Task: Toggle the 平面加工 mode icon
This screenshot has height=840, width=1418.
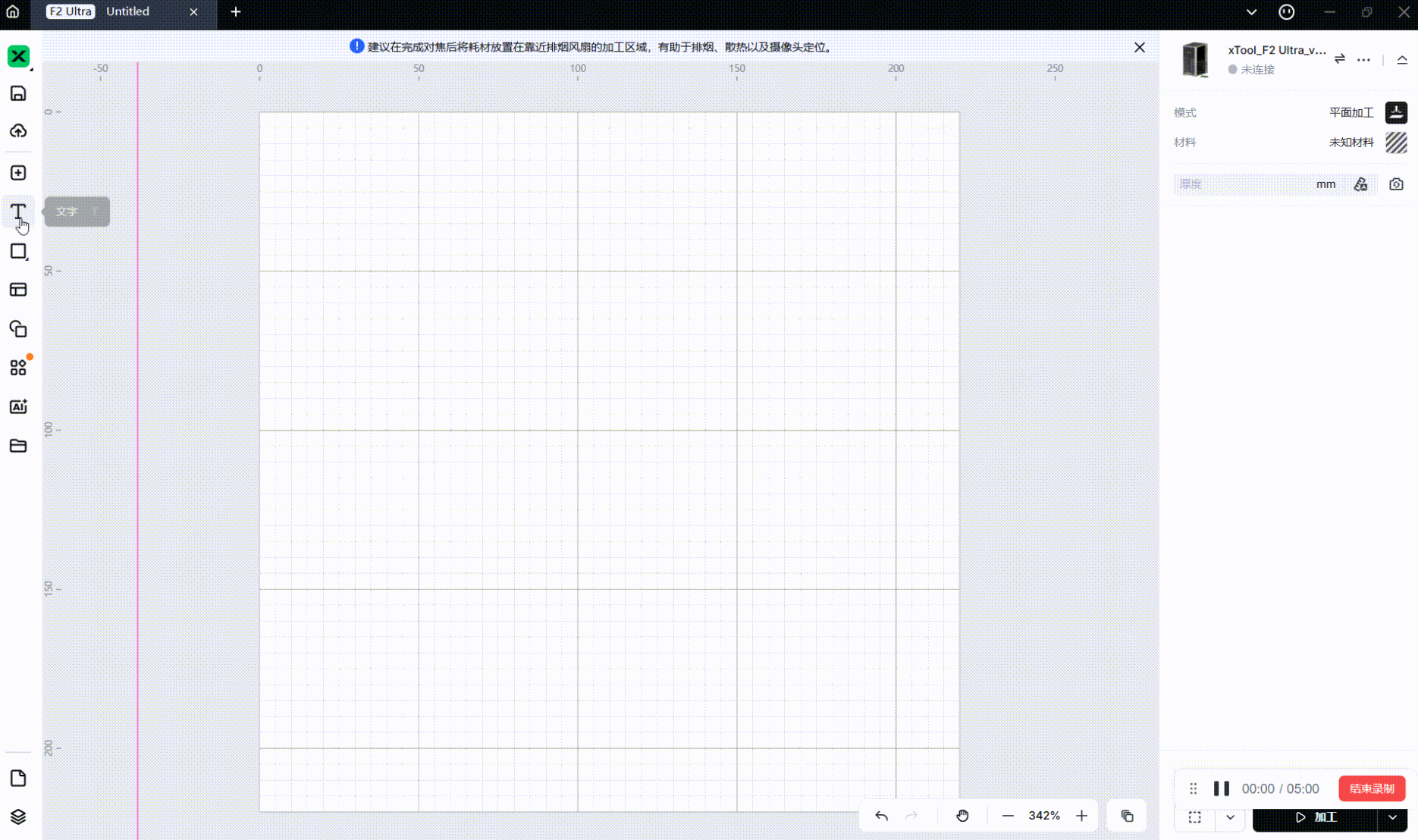Action: (x=1396, y=112)
